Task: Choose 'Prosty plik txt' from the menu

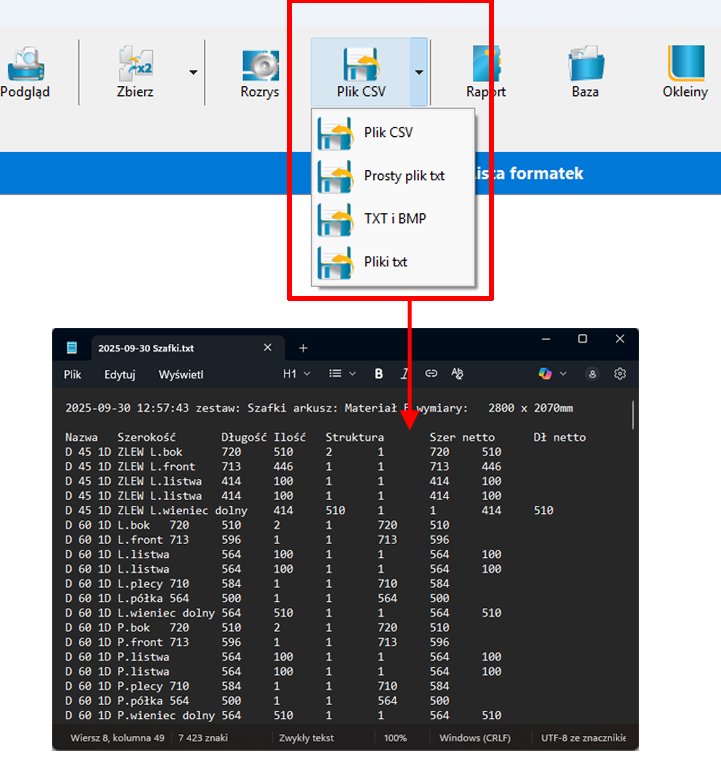Action: (x=403, y=176)
